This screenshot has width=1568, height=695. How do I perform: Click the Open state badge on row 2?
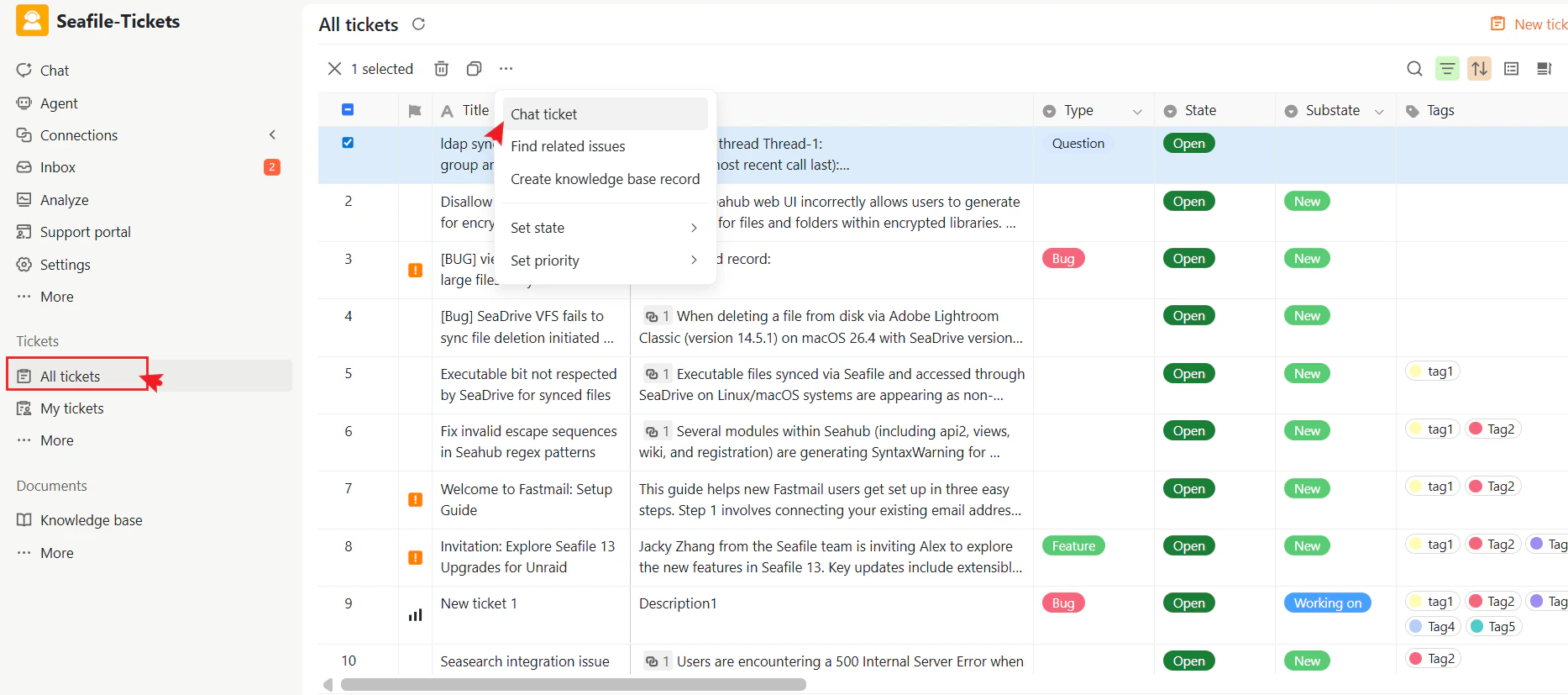pyautogui.click(x=1188, y=202)
